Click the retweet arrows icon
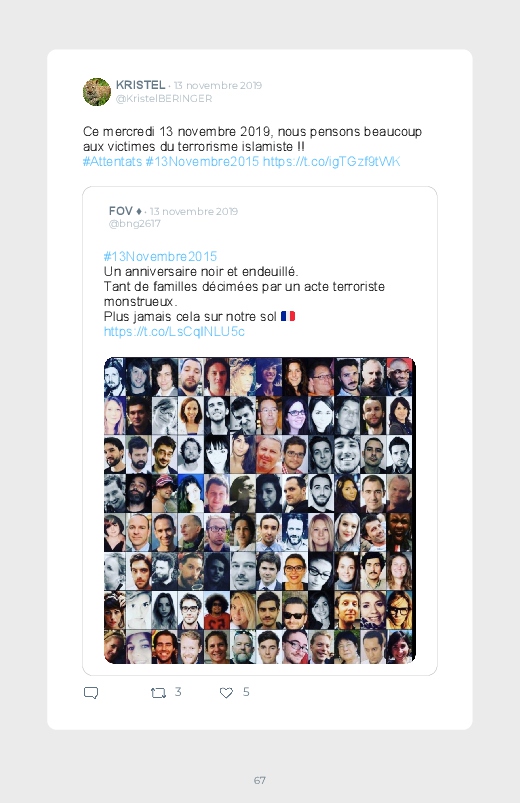 158,693
